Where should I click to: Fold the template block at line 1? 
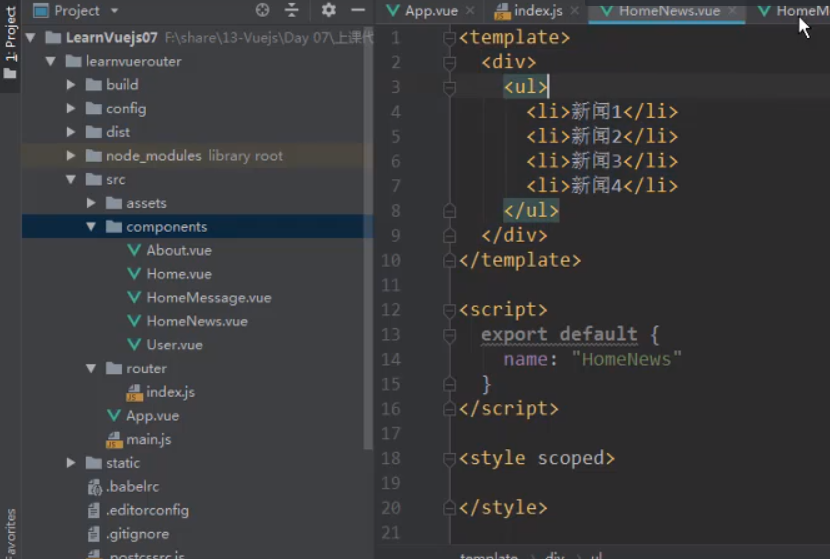click(x=449, y=38)
